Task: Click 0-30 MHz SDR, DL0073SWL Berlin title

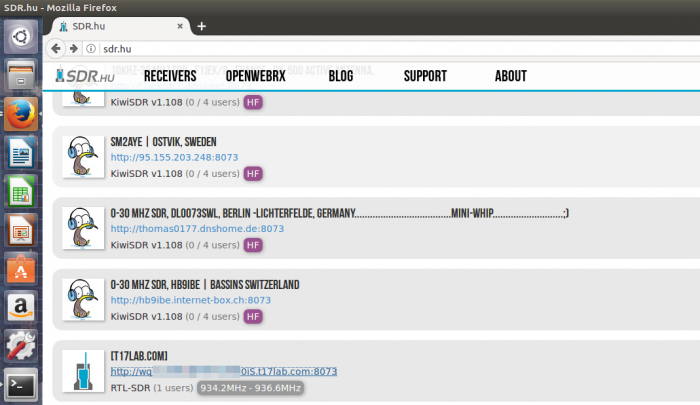Action: (339, 213)
